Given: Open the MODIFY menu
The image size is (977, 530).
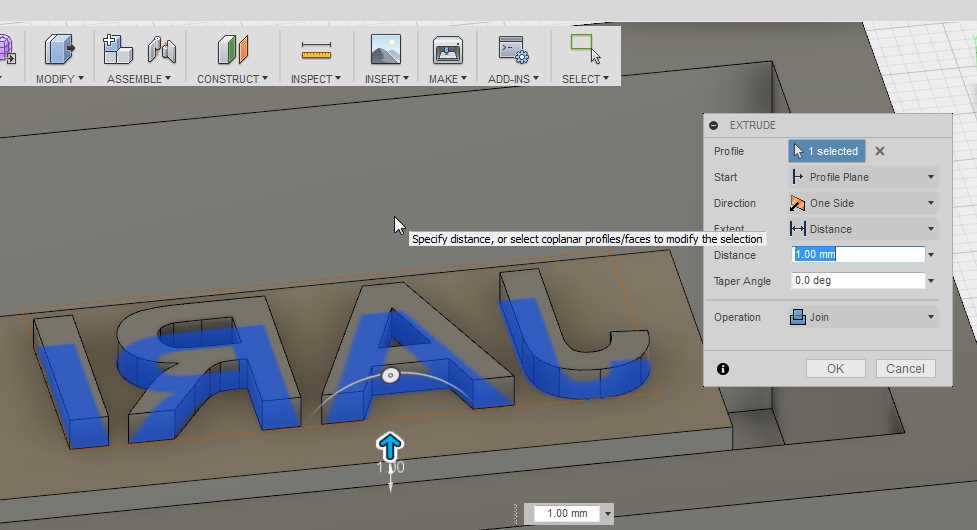Looking at the screenshot, I should click(x=59, y=79).
